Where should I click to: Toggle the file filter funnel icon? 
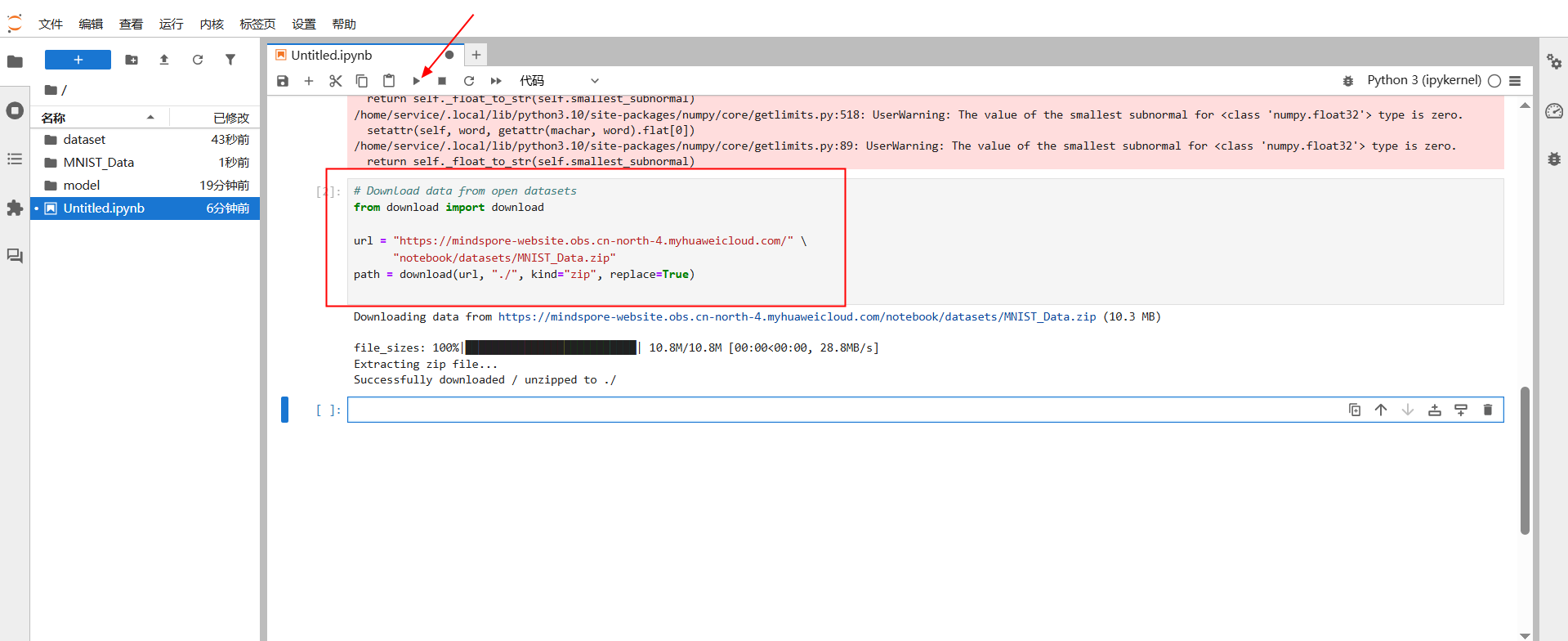coord(230,60)
